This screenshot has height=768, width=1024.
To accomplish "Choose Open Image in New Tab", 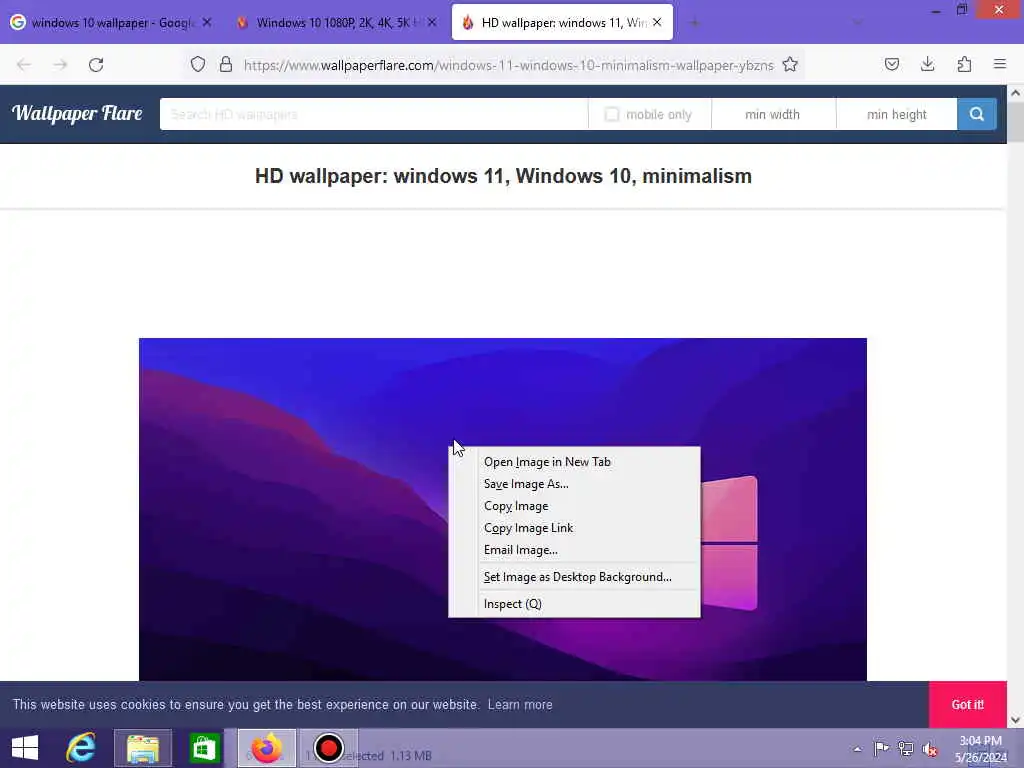I will 574,462.
